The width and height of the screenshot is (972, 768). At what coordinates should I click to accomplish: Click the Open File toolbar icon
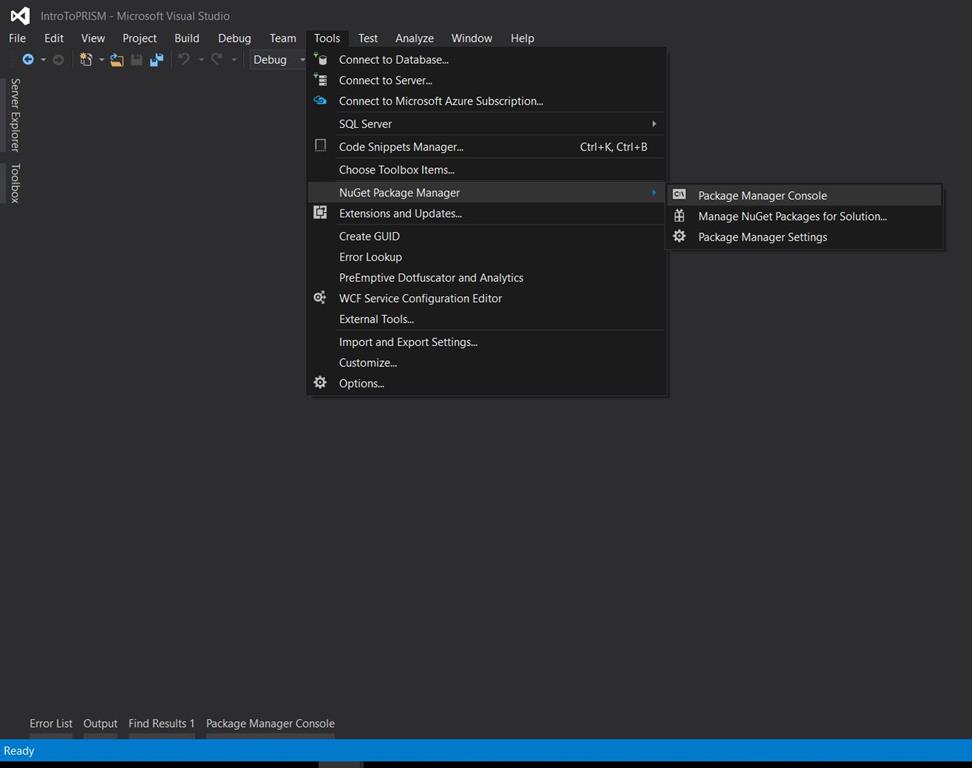[x=117, y=59]
